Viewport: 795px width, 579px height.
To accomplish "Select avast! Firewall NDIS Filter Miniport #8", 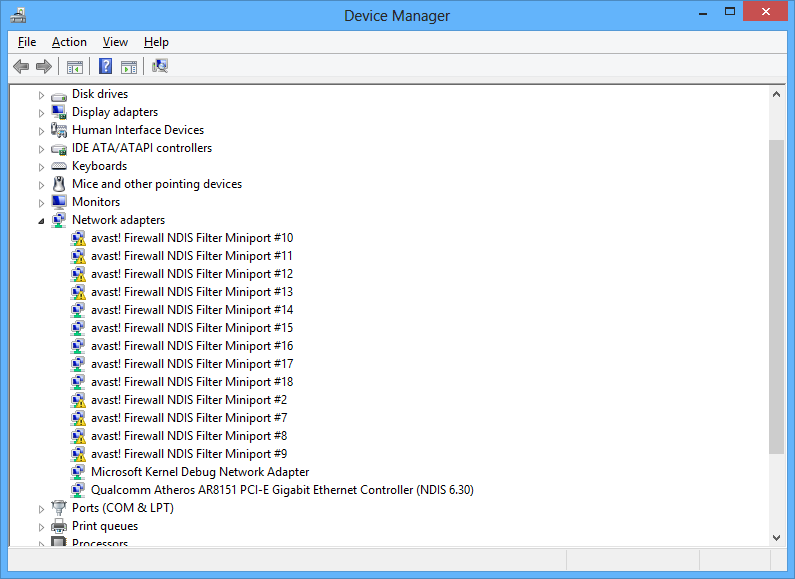I will pyautogui.click(x=189, y=436).
